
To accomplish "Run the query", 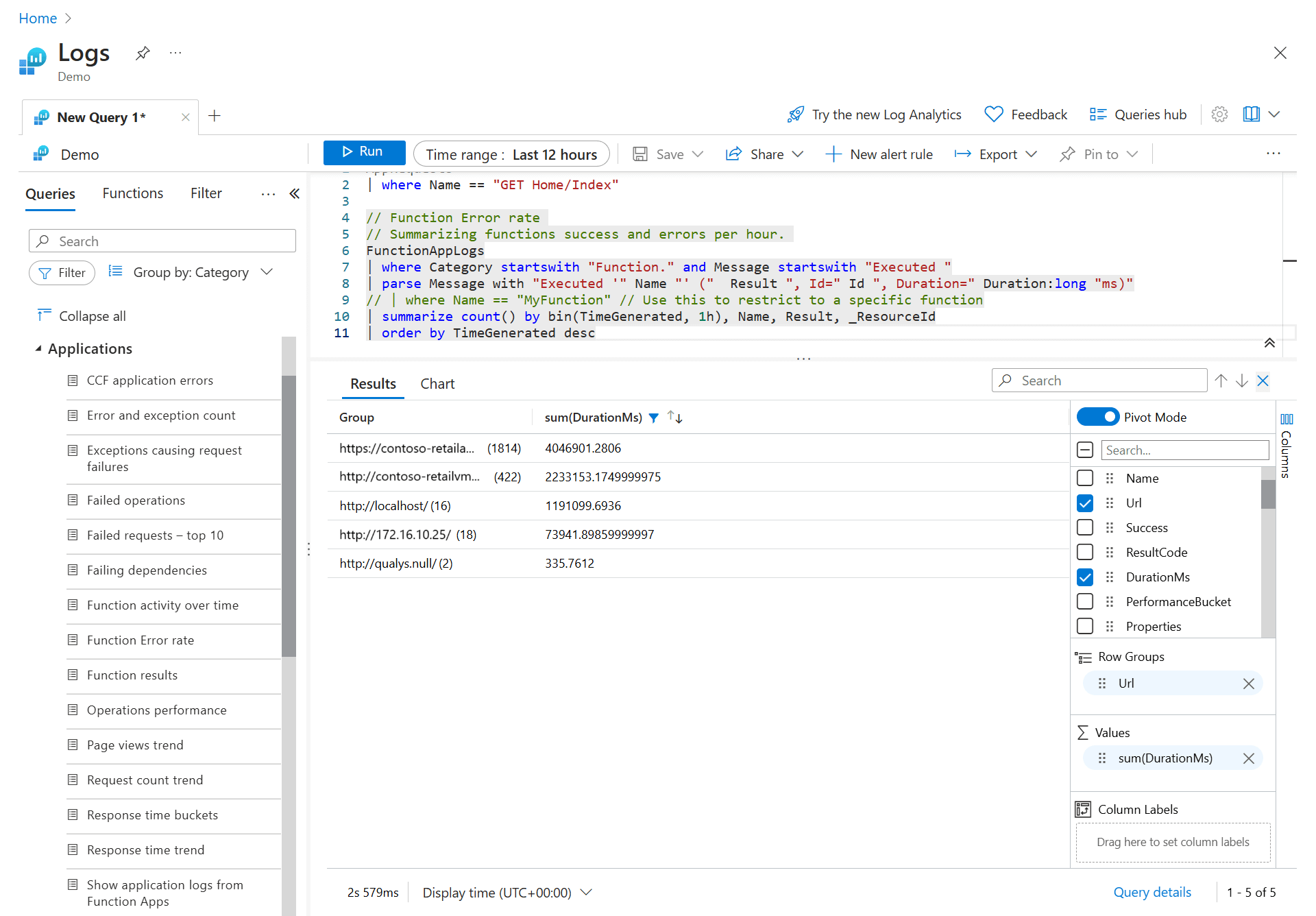I will [364, 152].
